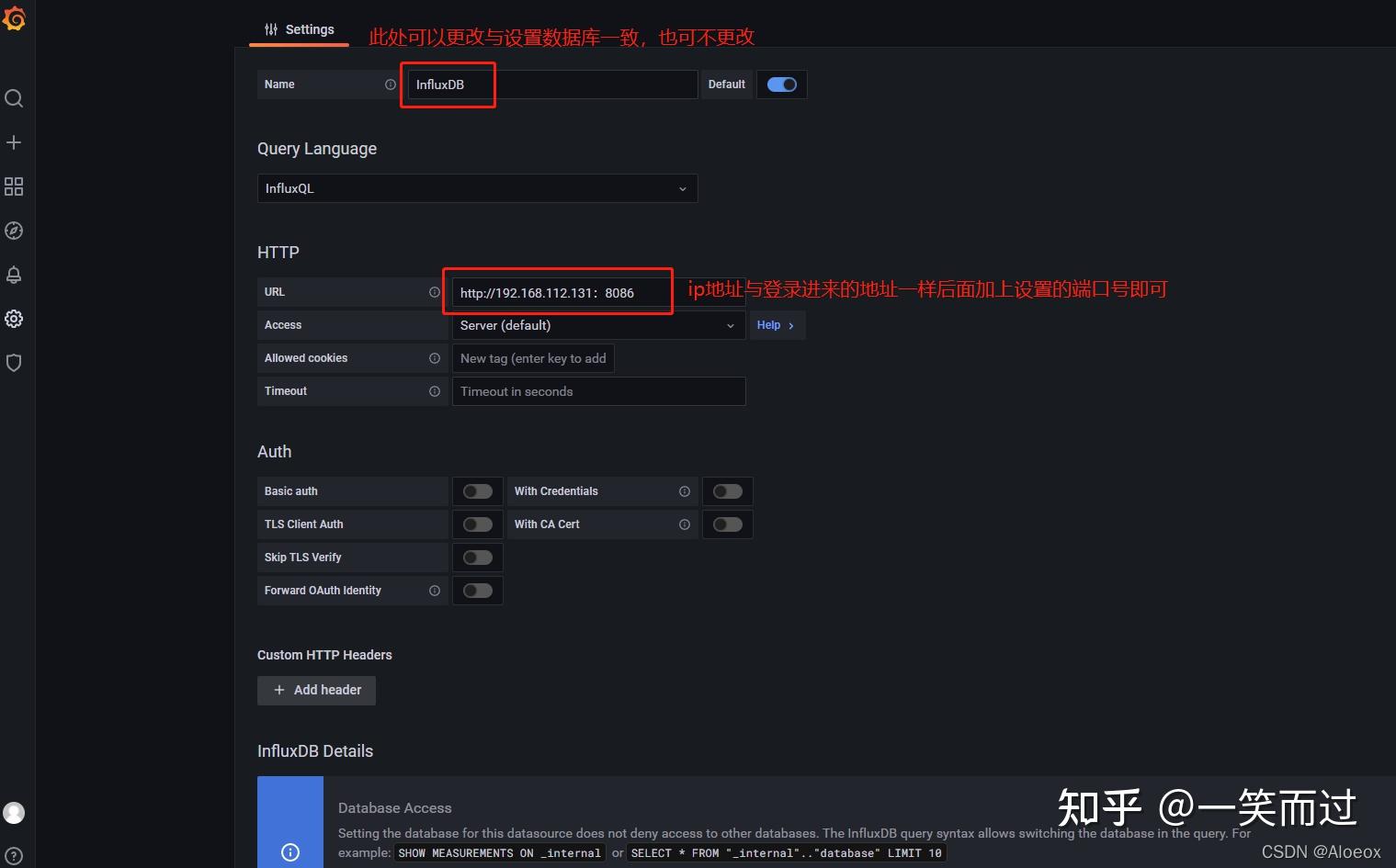Open the Grafana home logo
This screenshot has height=868, width=1396.
pyautogui.click(x=15, y=18)
